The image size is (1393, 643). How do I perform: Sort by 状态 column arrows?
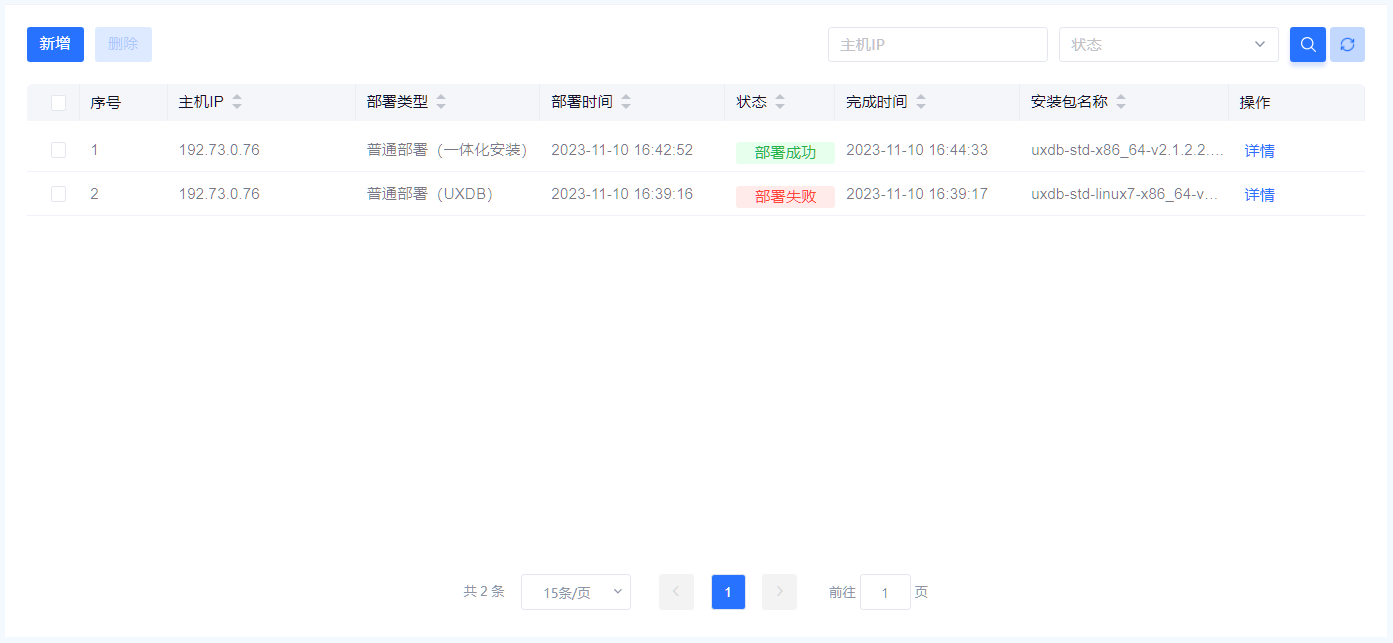(780, 102)
